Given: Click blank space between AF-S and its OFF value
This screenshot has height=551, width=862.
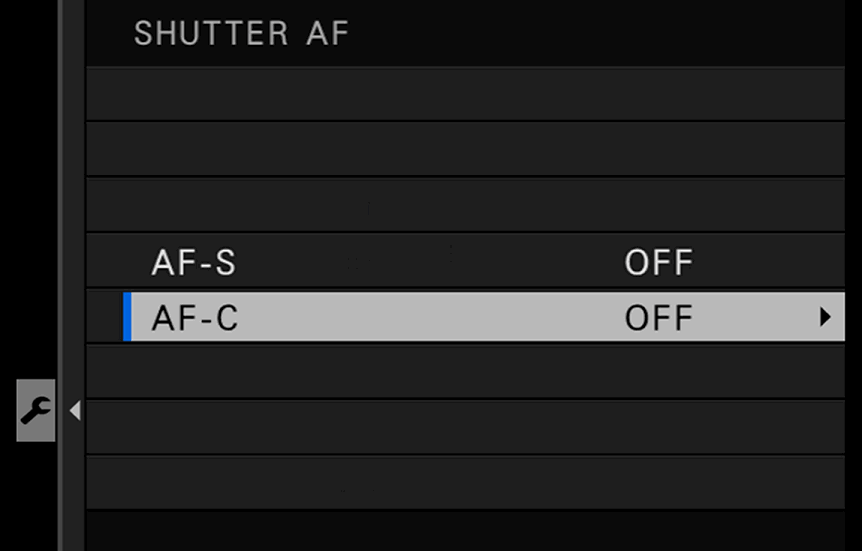Looking at the screenshot, I should 429,262.
